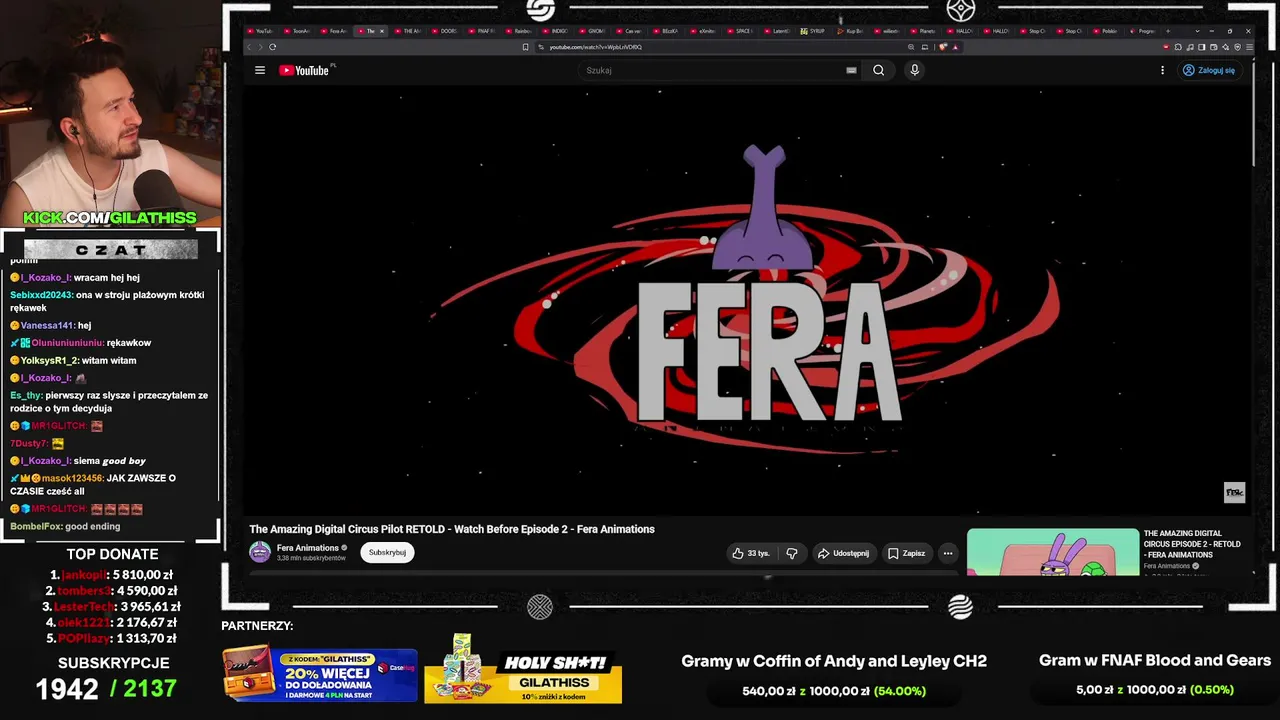Click Zaloguj się sign-in button
Viewport: 1280px width, 720px height.
click(1209, 70)
